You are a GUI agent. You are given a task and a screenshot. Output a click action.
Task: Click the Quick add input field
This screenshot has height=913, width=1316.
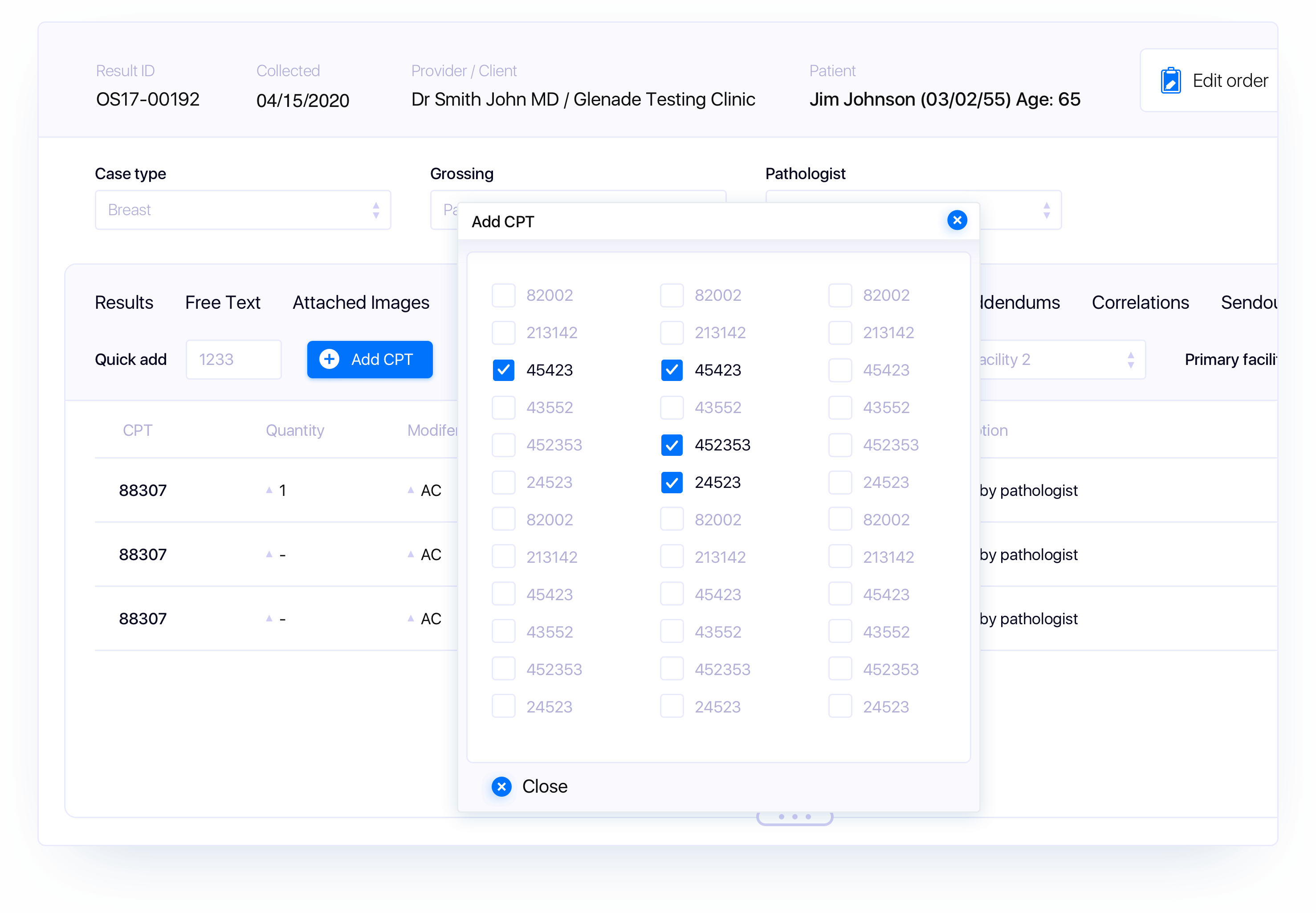click(x=233, y=360)
